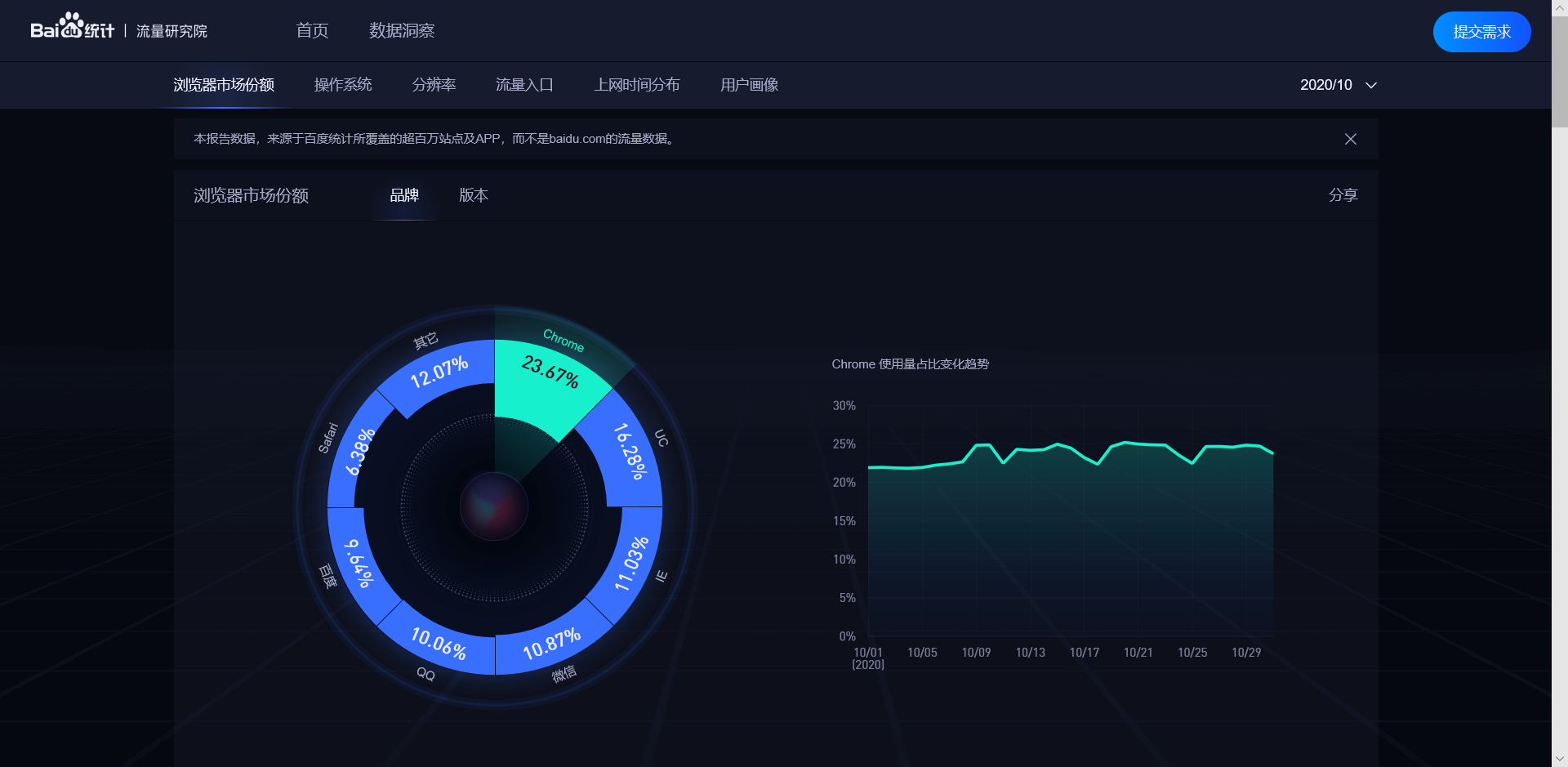Select the 百度 9.64% donut segment

tap(359, 565)
